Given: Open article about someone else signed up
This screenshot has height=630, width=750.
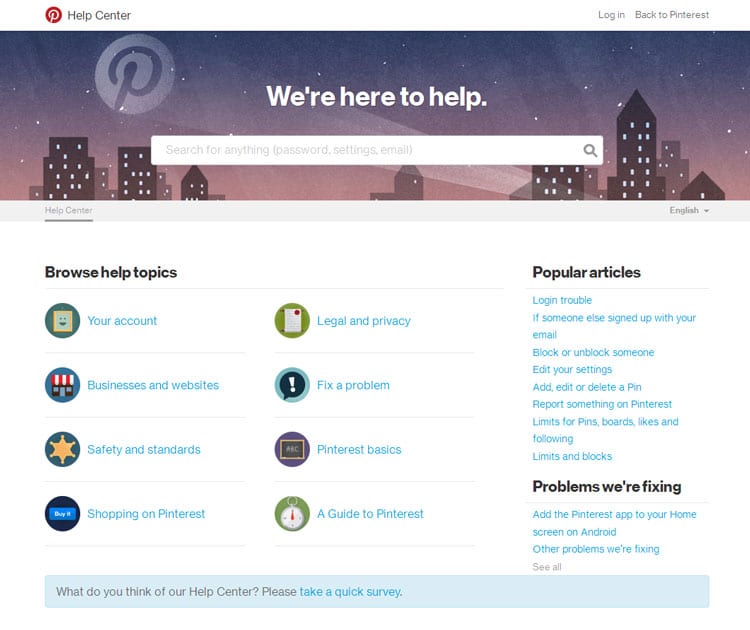Looking at the screenshot, I should pyautogui.click(x=614, y=326).
